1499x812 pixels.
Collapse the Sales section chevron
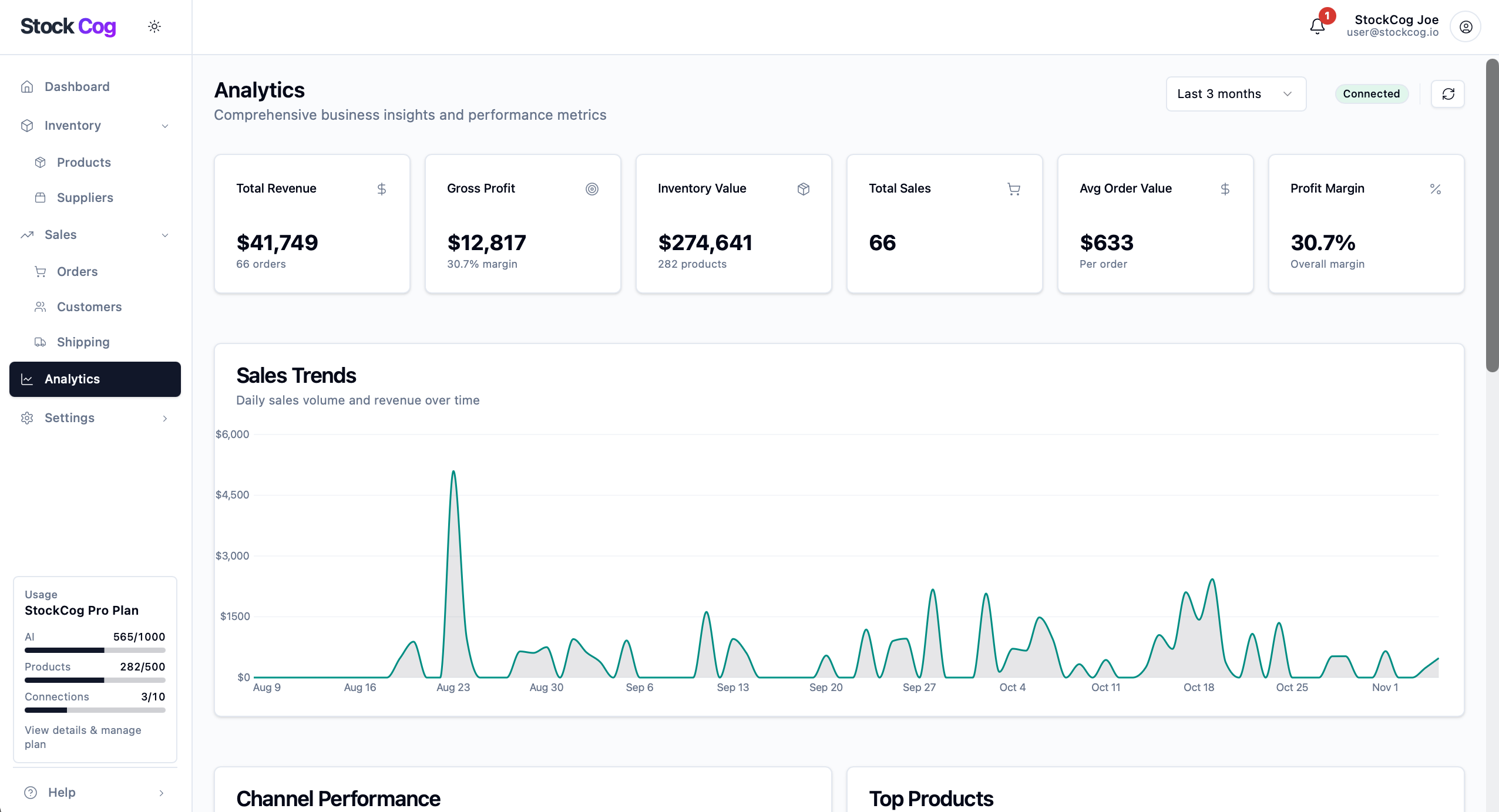(165, 234)
